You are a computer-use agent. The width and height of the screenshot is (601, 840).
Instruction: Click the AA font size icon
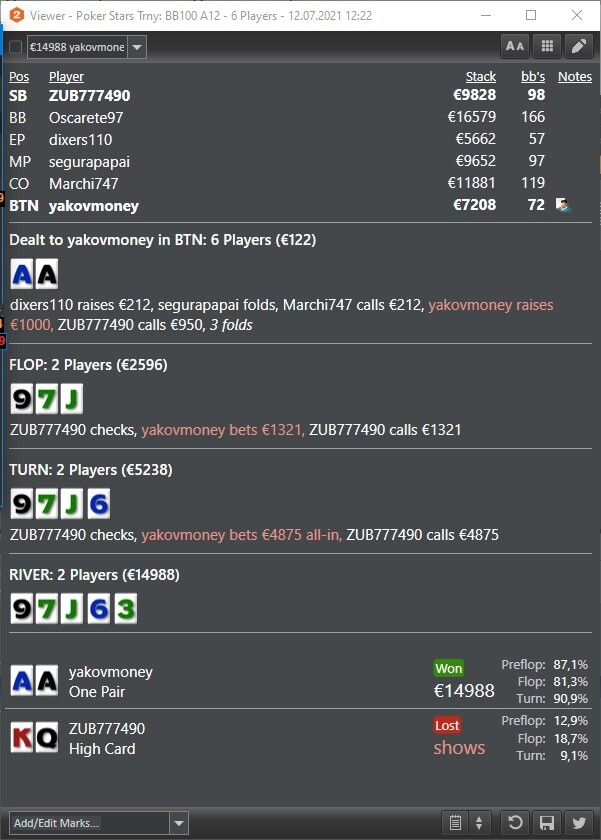pos(515,47)
